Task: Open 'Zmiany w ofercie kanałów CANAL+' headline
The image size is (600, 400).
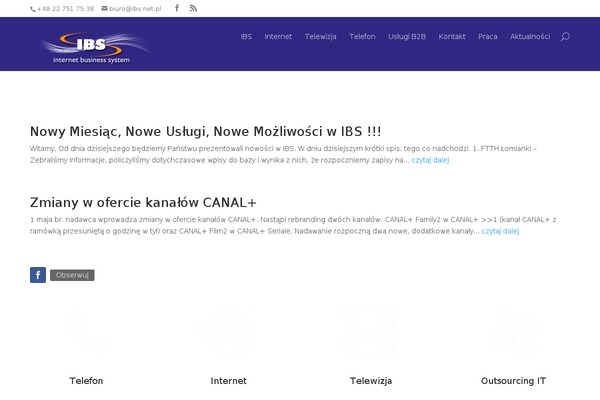Action: (x=143, y=201)
